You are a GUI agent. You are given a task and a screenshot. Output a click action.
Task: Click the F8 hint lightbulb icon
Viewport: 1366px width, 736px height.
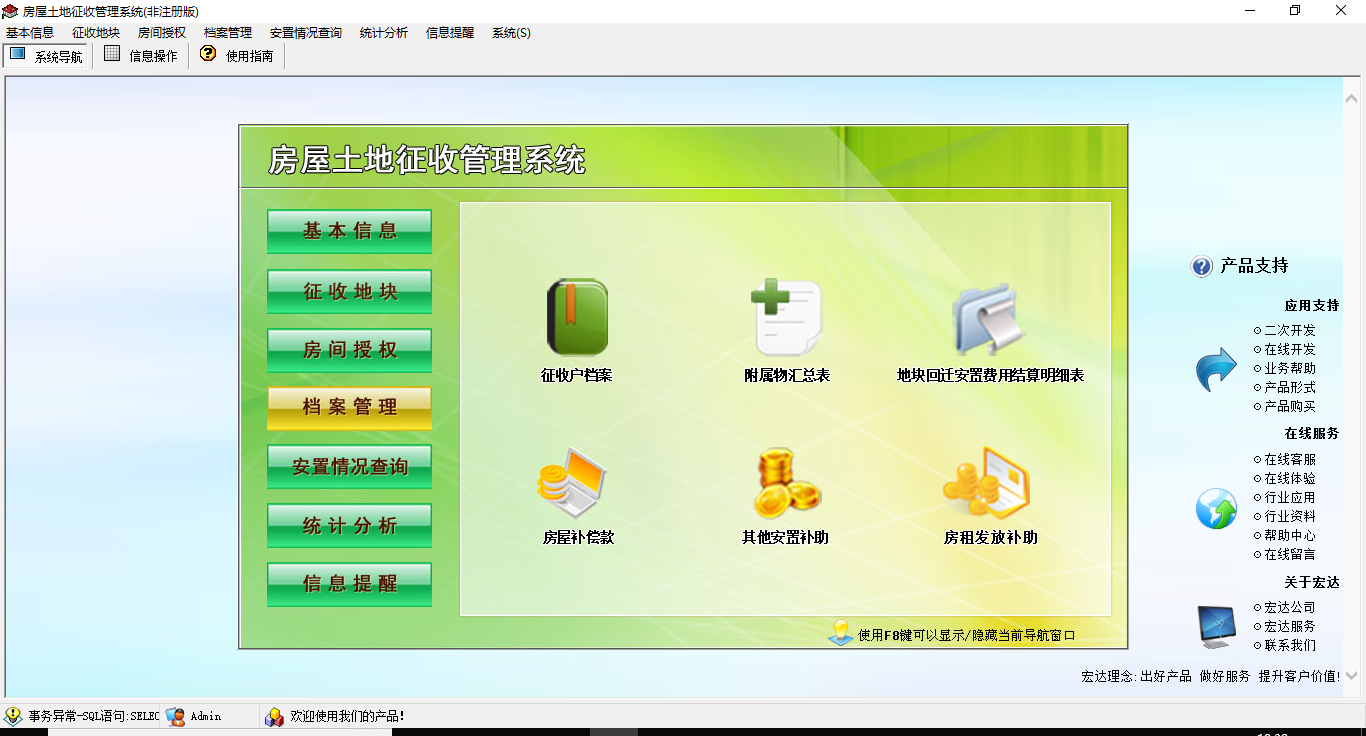pyautogui.click(x=840, y=633)
